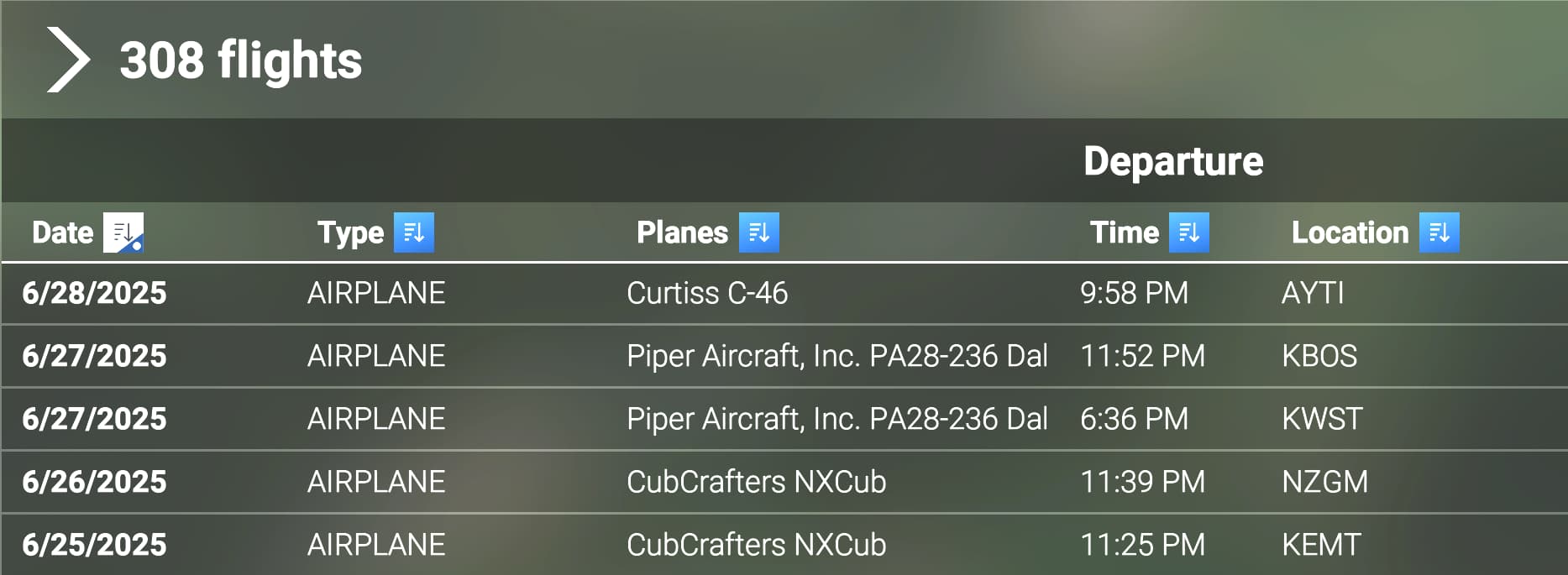Click the Location column sort icon
The width and height of the screenshot is (1568, 575).
pyautogui.click(x=1440, y=233)
